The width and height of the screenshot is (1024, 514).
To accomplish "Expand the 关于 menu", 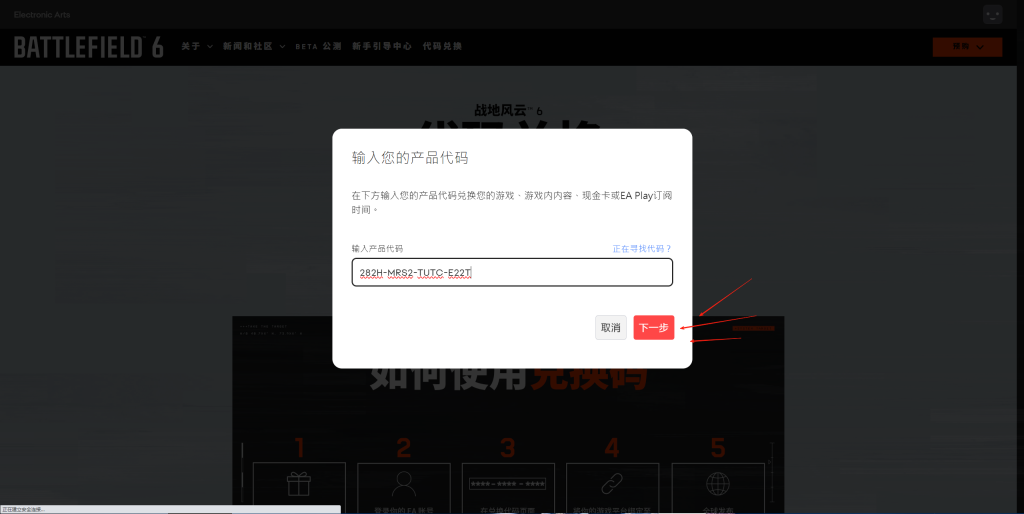I will point(197,46).
